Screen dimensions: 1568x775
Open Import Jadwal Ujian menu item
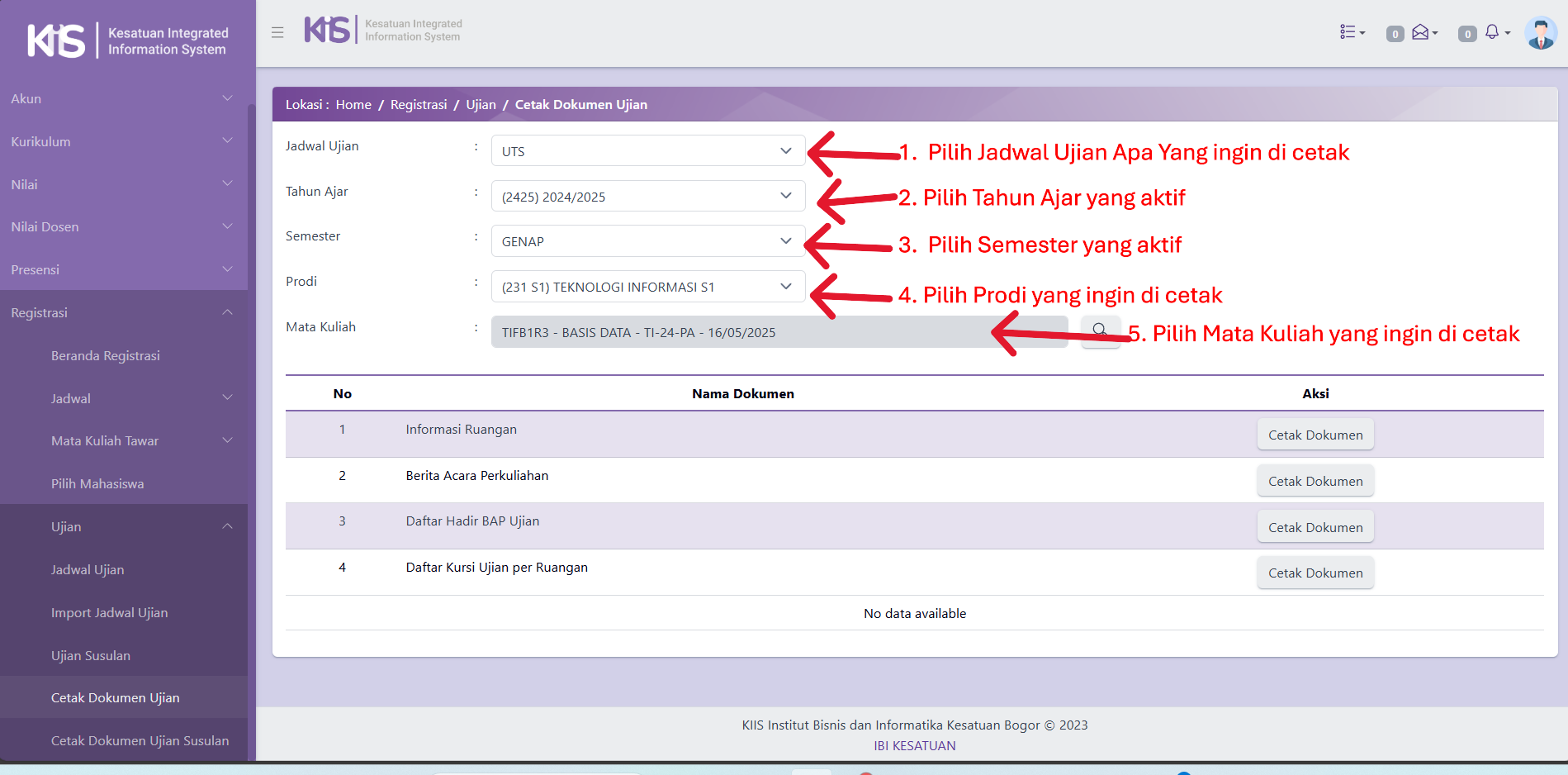tap(109, 612)
